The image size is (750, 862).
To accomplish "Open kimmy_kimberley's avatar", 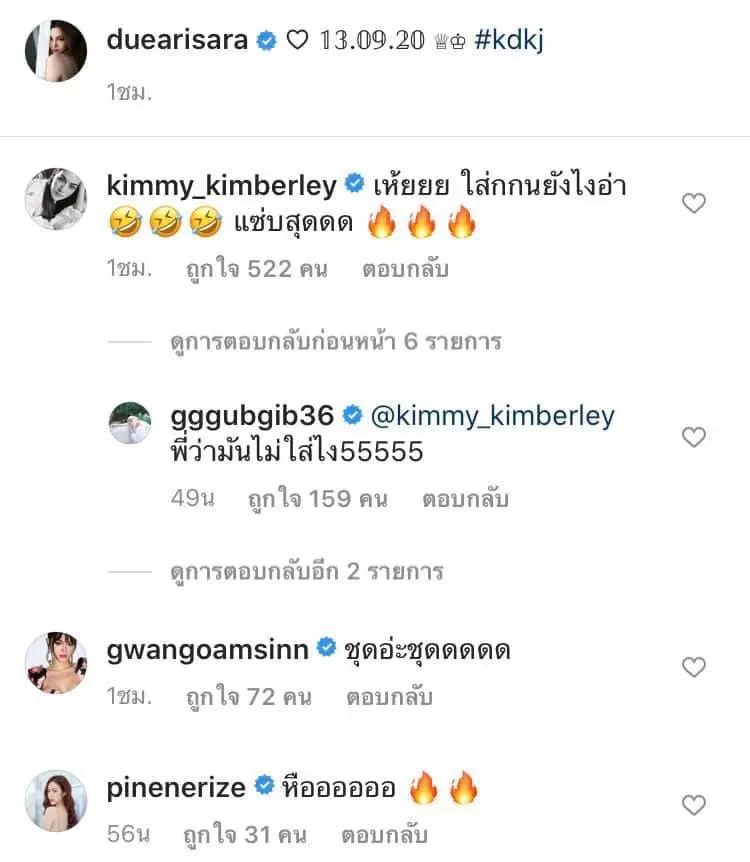I will (56, 199).
